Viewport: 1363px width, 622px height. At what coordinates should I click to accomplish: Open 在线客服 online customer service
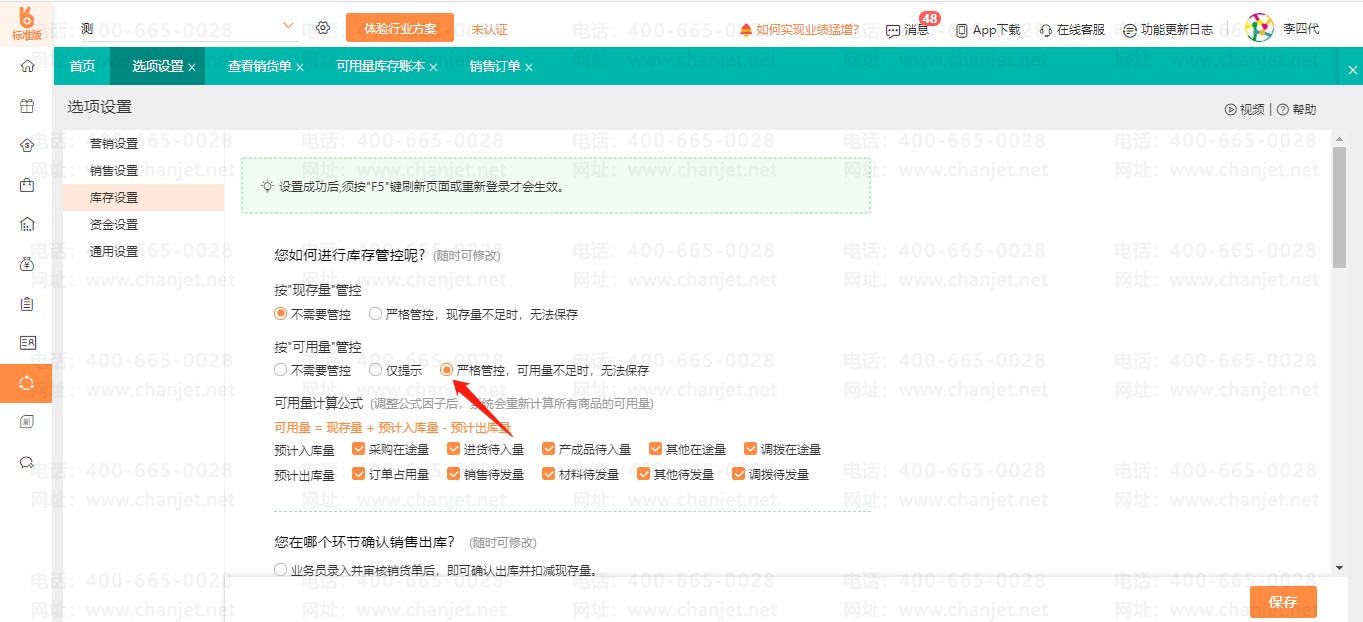(1046, 30)
